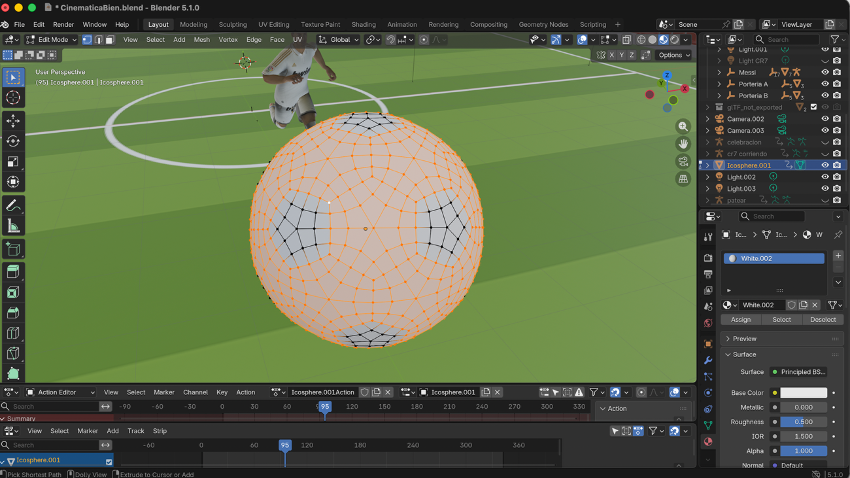Open the Render menu
Viewport: 850px width, 478px height.
coord(63,24)
